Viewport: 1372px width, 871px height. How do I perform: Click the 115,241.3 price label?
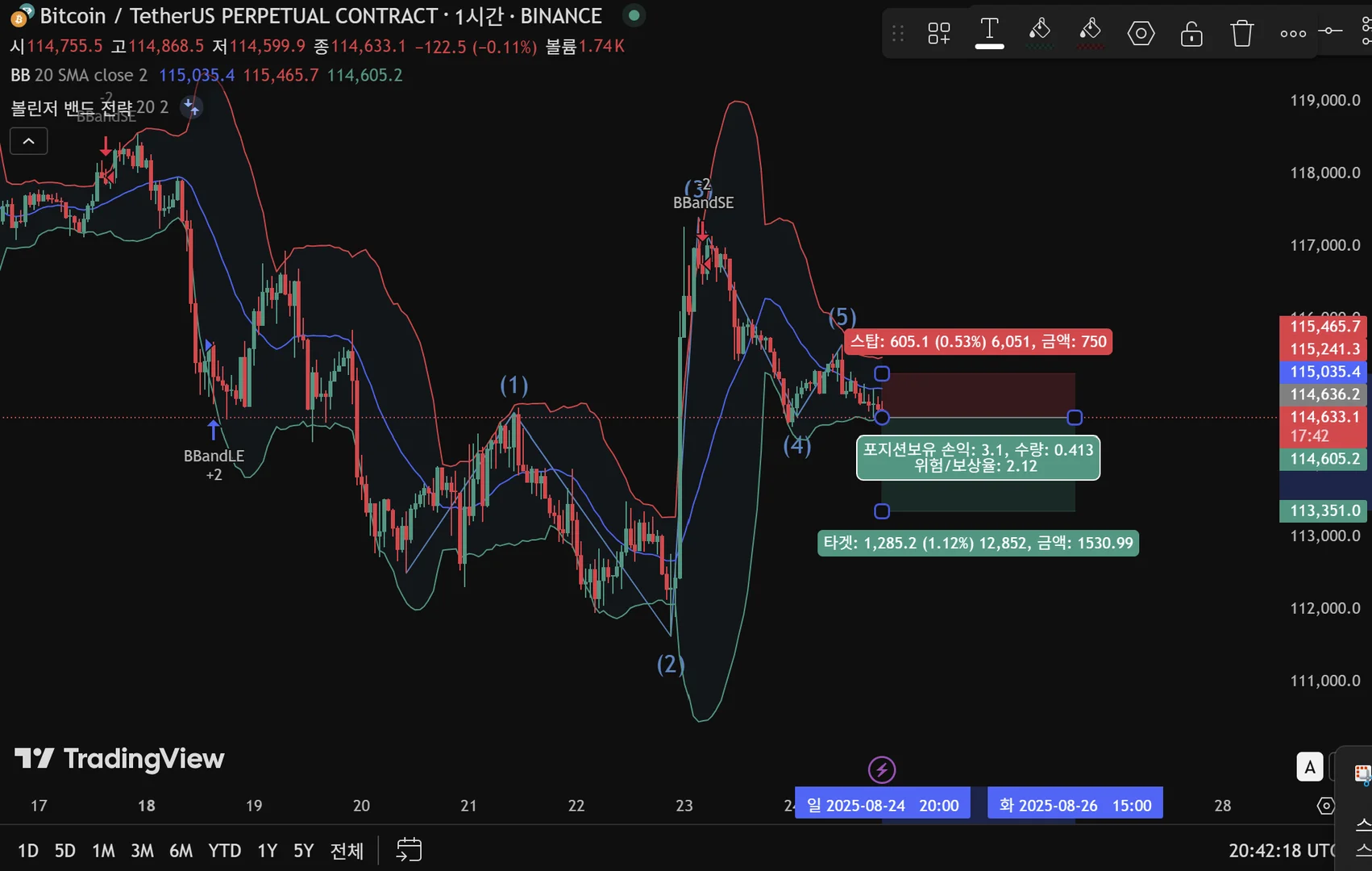1324,349
